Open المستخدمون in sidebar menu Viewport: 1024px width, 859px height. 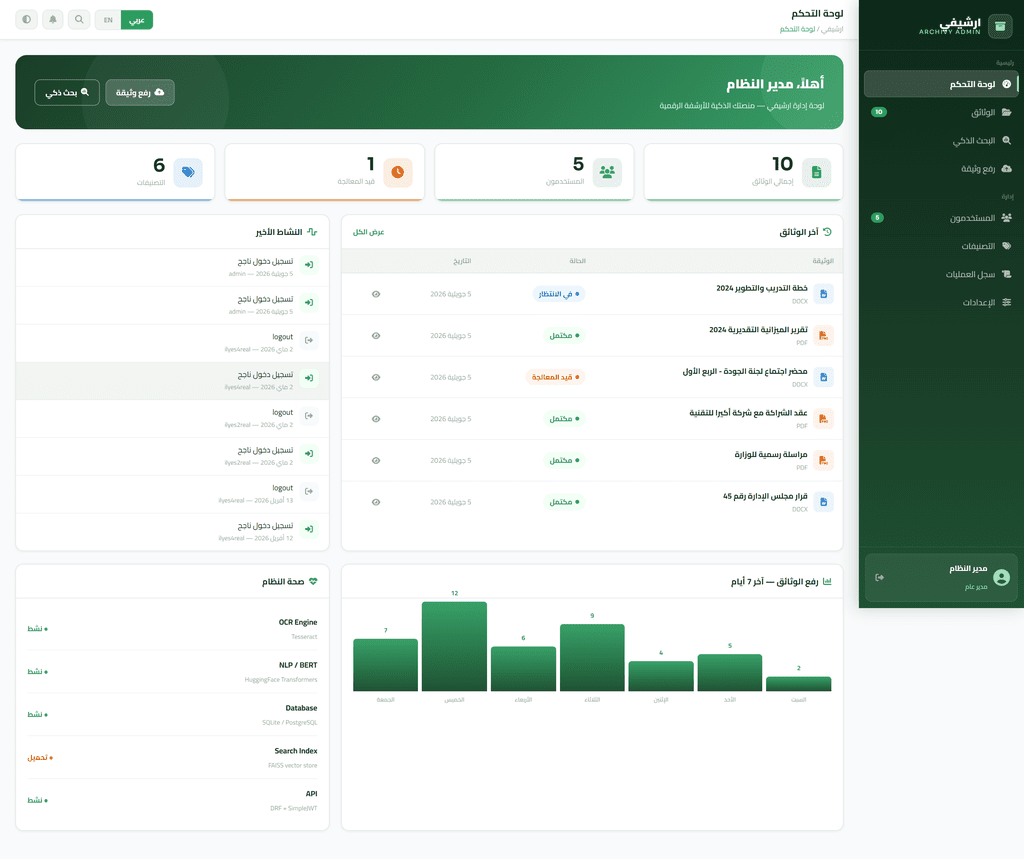(x=940, y=218)
